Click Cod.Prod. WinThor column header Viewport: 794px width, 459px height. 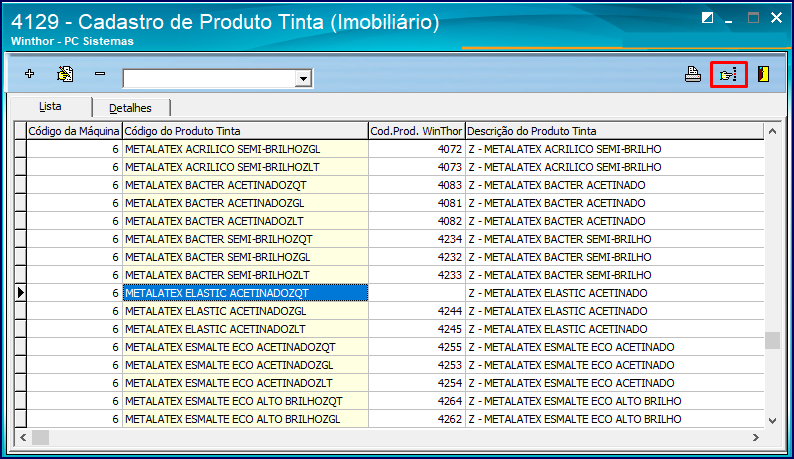coord(416,131)
